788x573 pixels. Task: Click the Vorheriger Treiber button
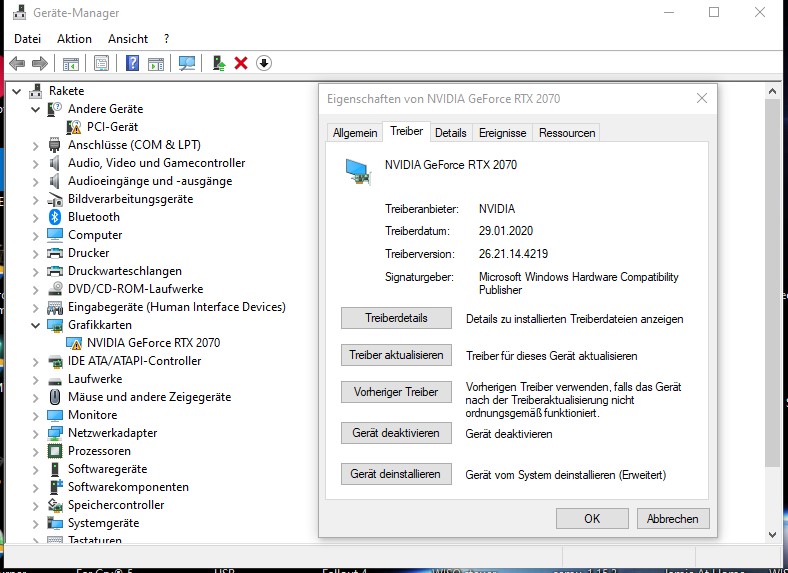tap(396, 392)
